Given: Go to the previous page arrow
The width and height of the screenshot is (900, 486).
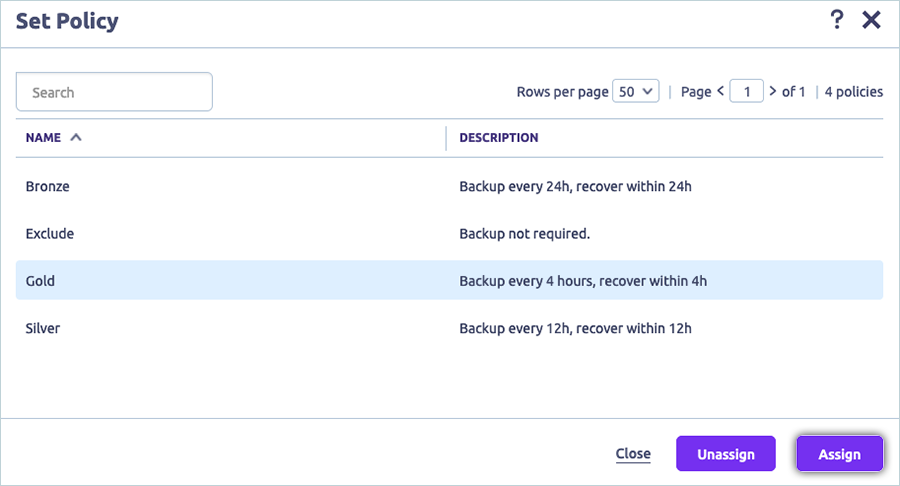Looking at the screenshot, I should [721, 91].
